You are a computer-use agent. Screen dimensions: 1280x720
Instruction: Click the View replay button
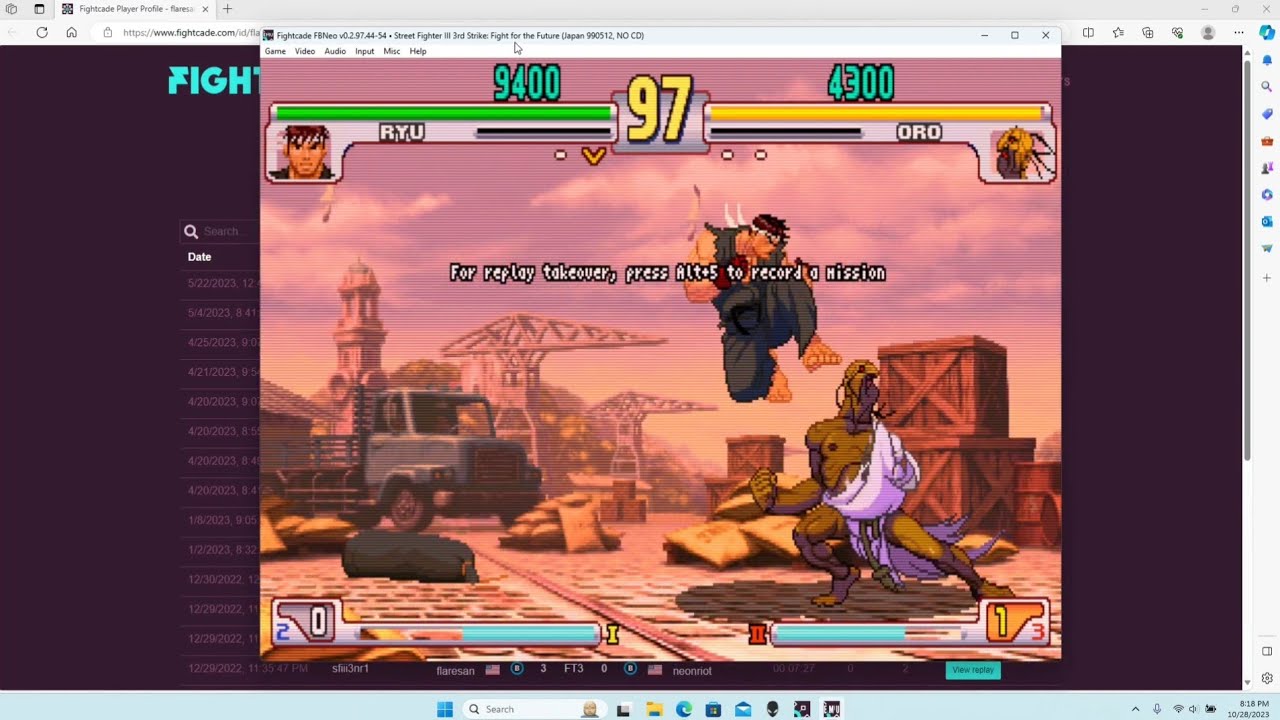[x=973, y=670]
